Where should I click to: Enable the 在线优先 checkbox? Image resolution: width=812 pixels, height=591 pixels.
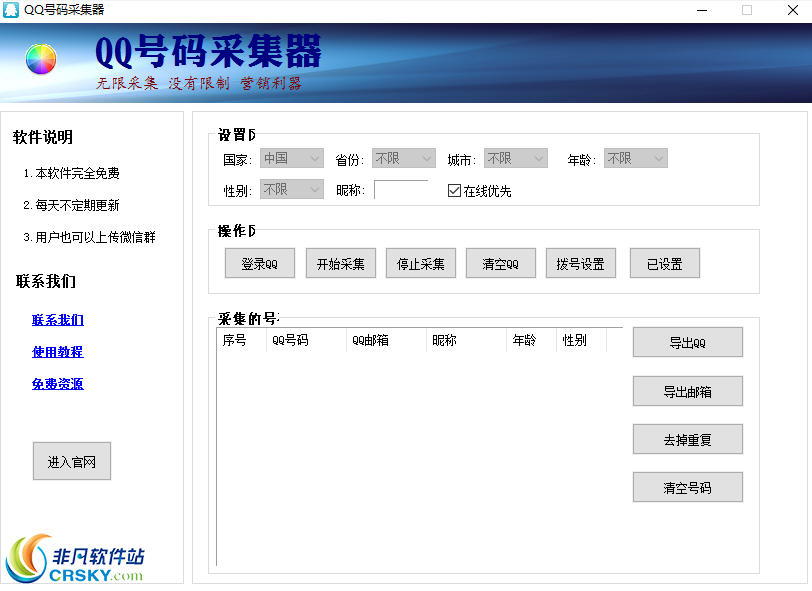click(x=454, y=190)
